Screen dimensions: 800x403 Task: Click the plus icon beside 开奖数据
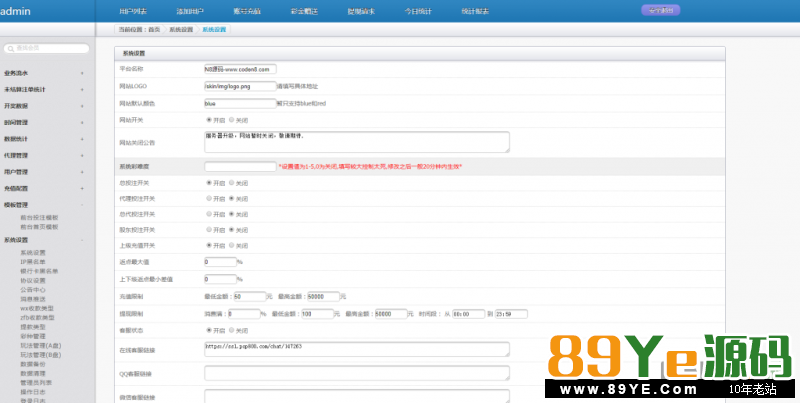tap(82, 105)
